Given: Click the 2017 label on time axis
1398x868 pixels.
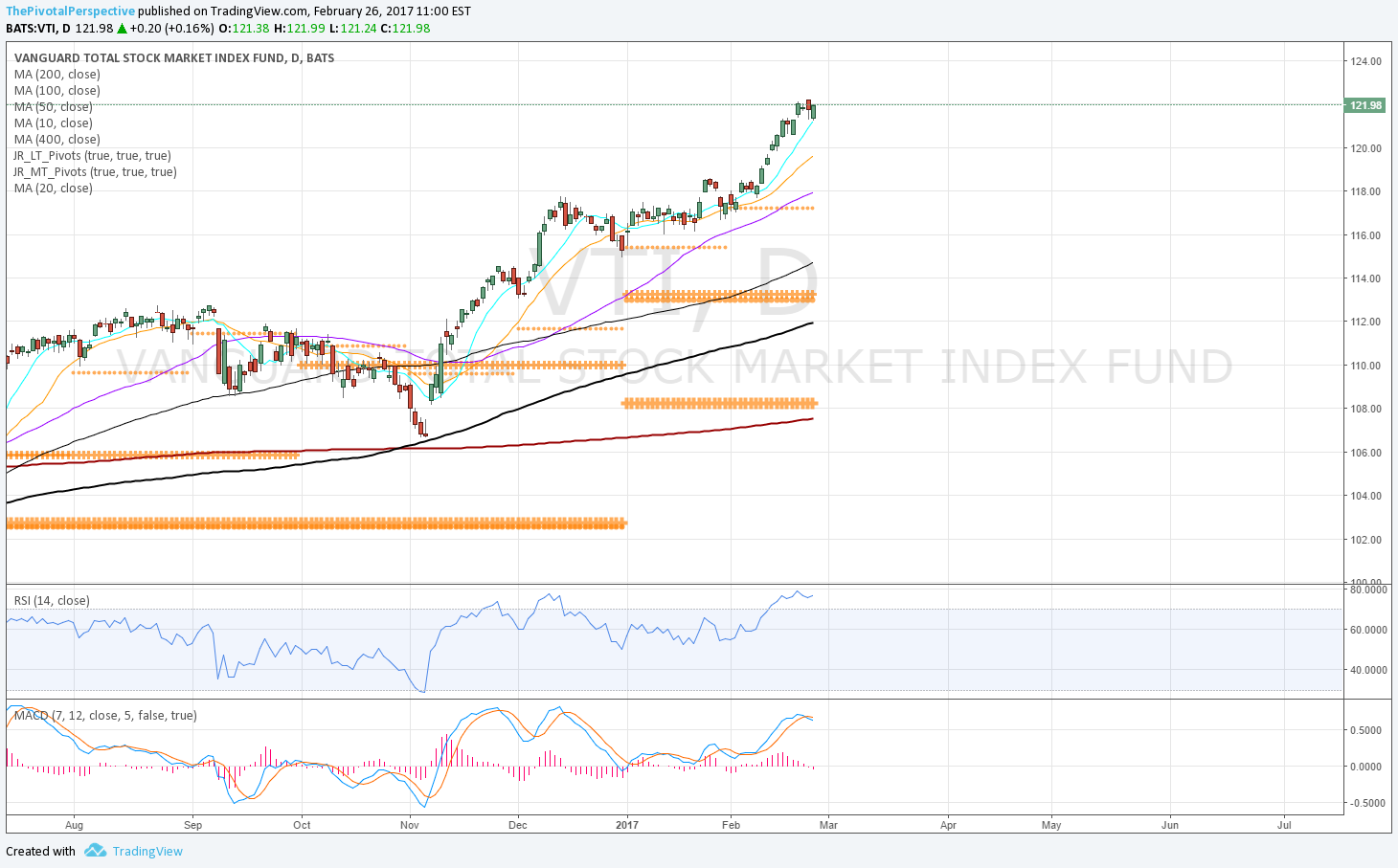Looking at the screenshot, I should click(x=627, y=825).
